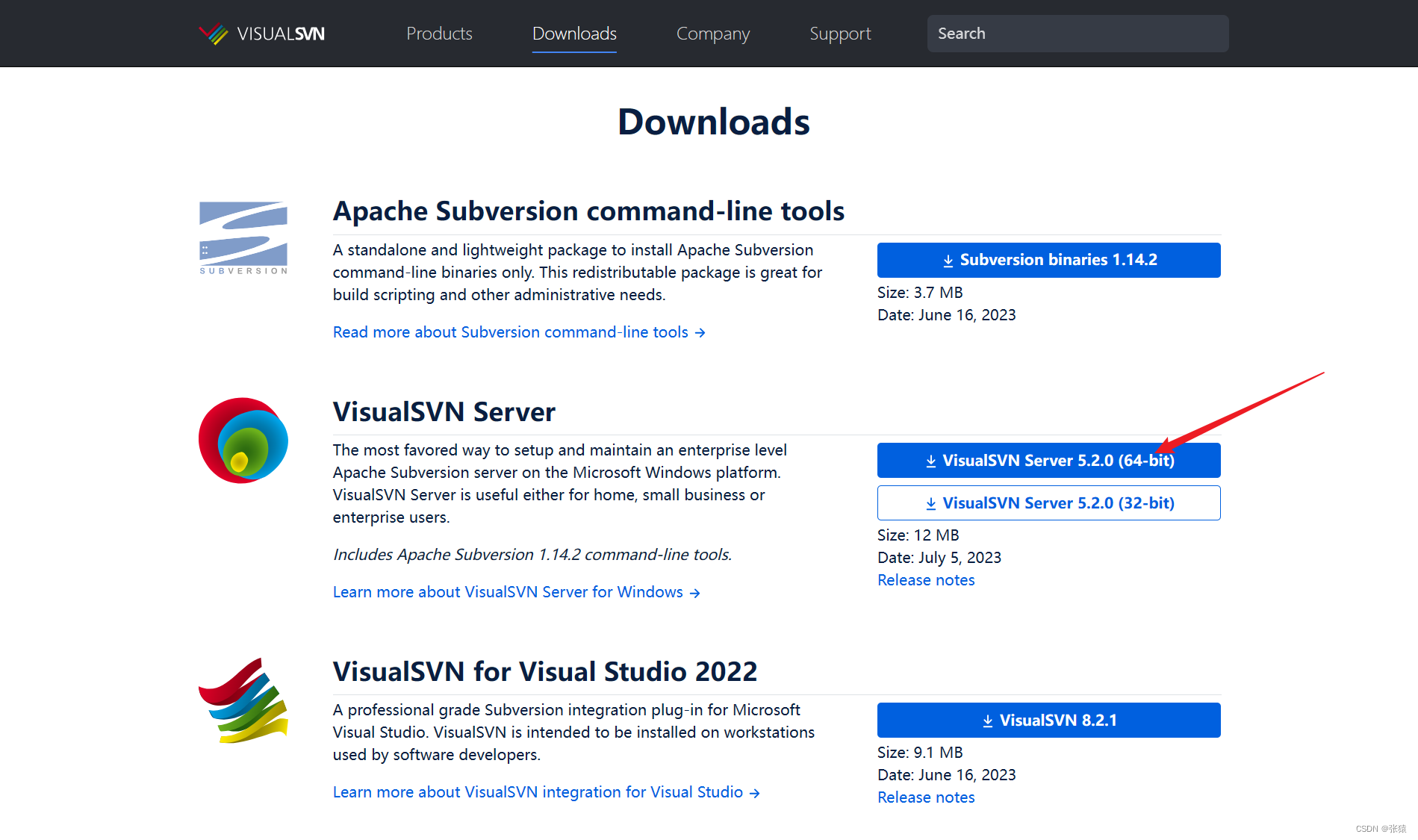Click the VisualSVN logo in header

click(x=261, y=34)
